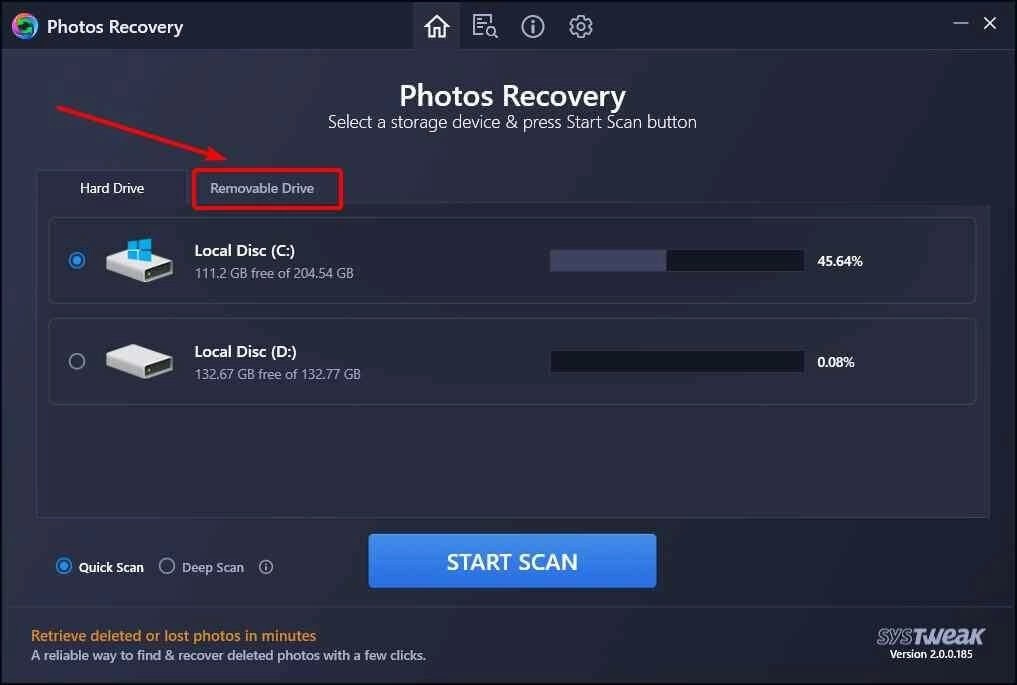Switch to the Removable Drive tab
The height and width of the screenshot is (685, 1017).
262,188
